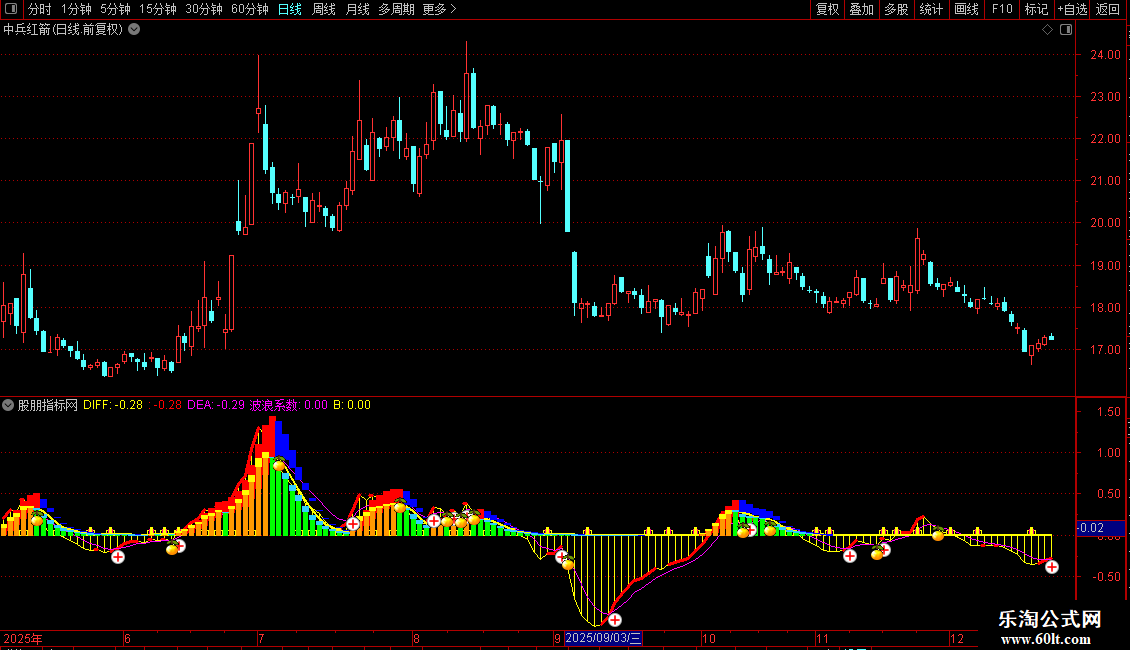Screen dimensions: 1130x650
Task: Click the diamond icon above price axis
Action: pos(1047,30)
